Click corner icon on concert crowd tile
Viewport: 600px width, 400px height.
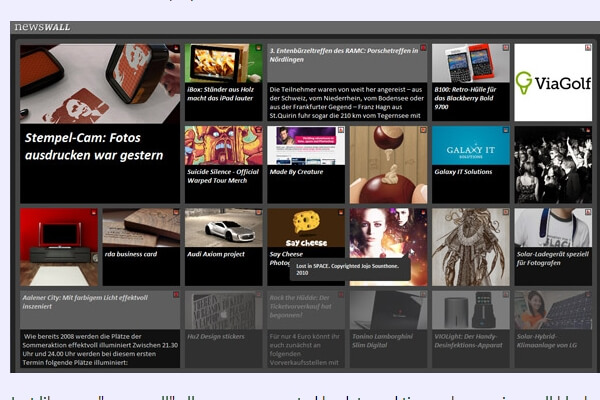(x=588, y=130)
